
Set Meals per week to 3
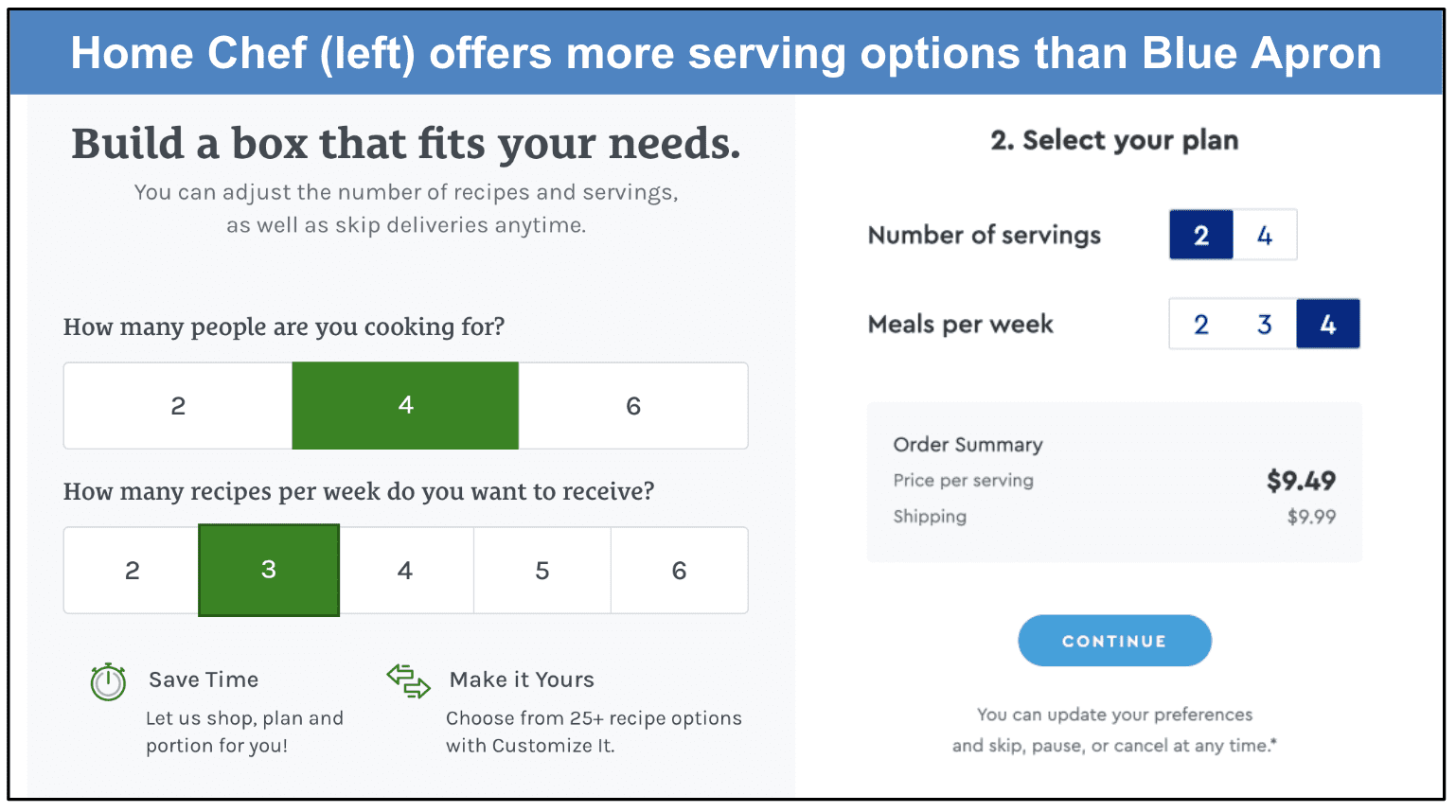pos(1265,325)
